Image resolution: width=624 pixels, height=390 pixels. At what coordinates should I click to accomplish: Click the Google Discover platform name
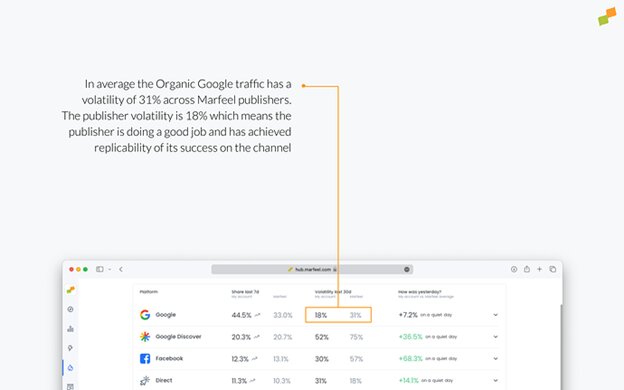point(178,337)
